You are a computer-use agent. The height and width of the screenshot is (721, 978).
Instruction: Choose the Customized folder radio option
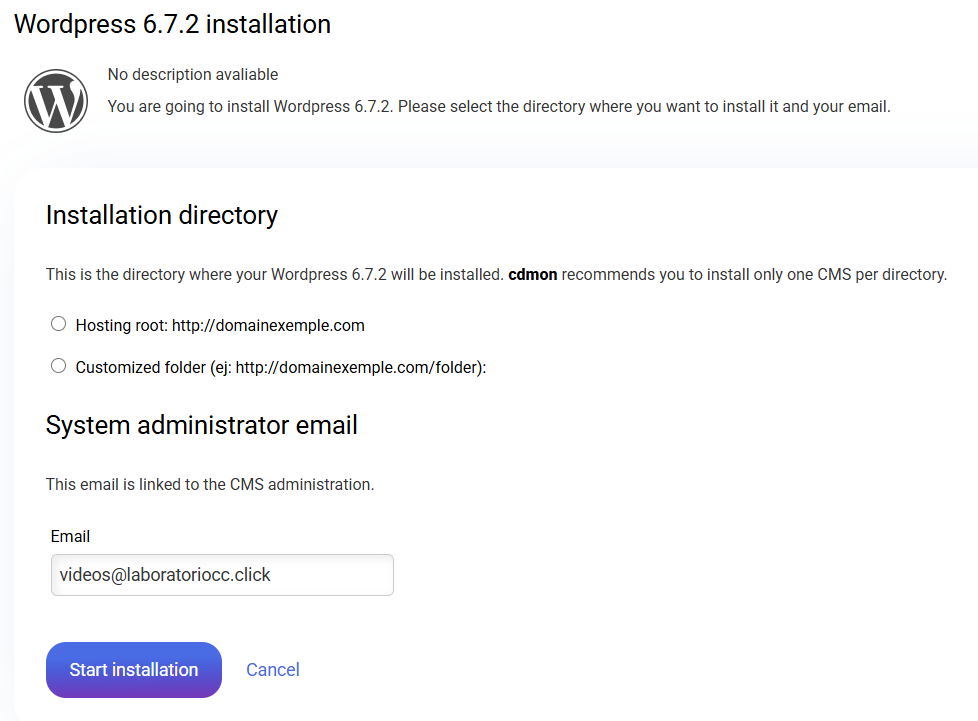(58, 366)
